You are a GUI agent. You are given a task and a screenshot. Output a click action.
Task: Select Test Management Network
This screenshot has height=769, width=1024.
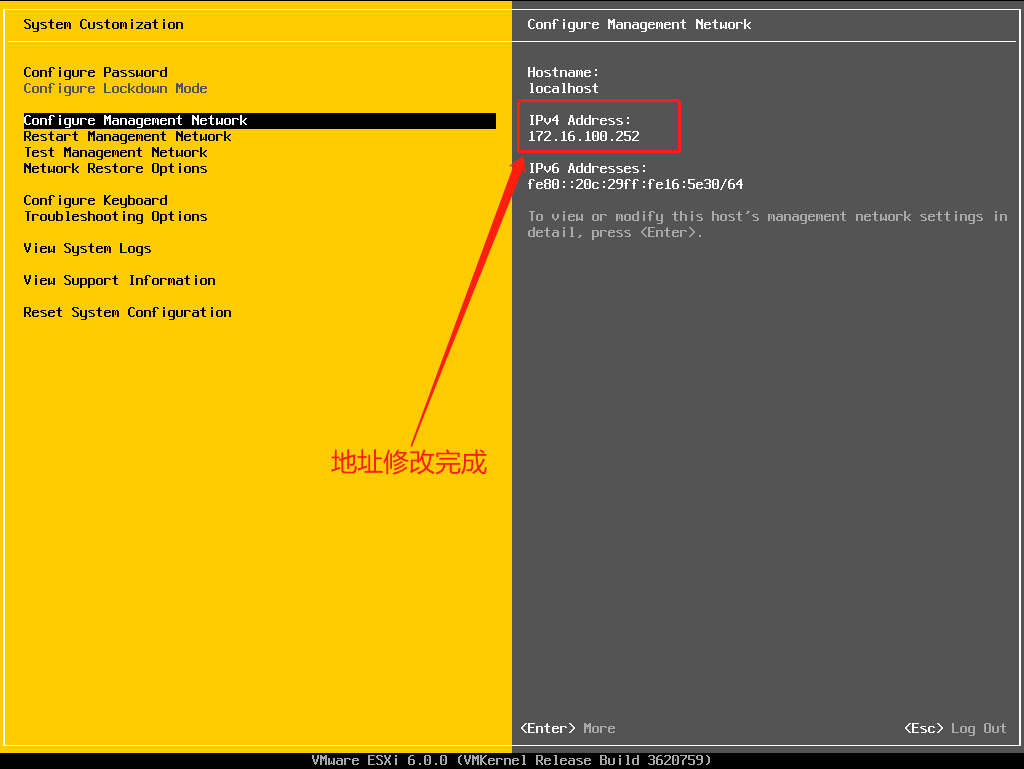tap(115, 152)
